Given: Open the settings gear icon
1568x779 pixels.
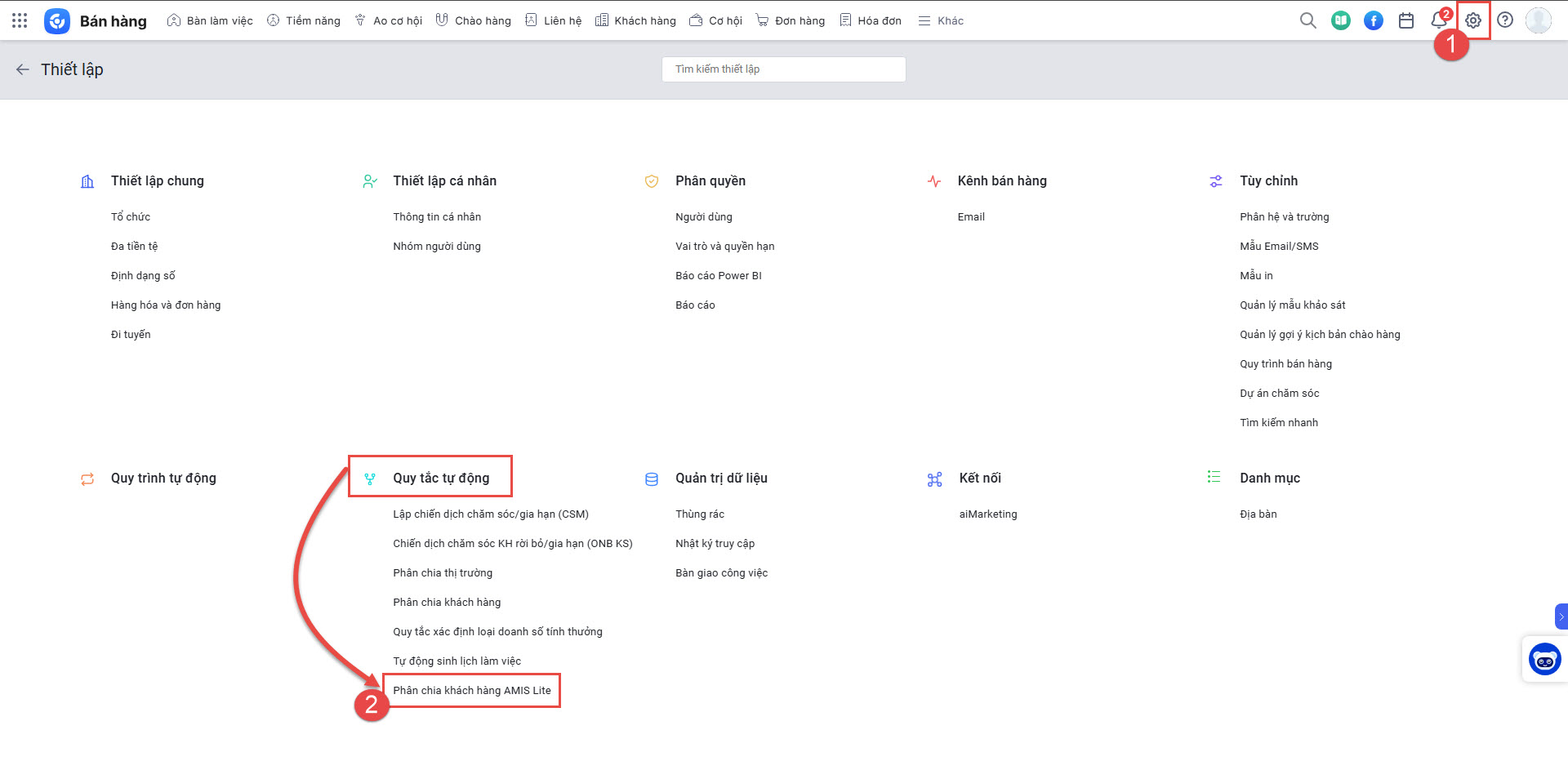Looking at the screenshot, I should click(x=1472, y=20).
